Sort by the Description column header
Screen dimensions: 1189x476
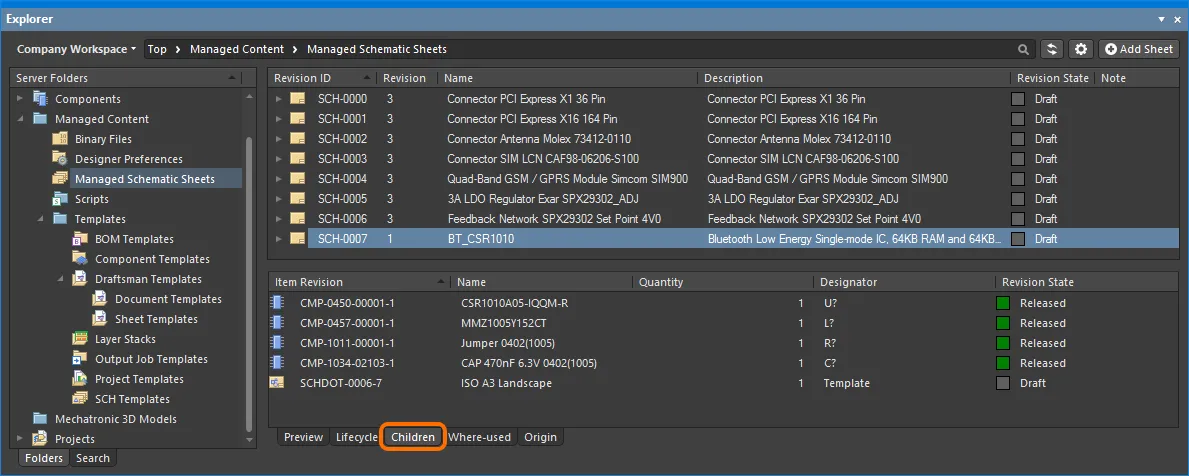coord(733,78)
